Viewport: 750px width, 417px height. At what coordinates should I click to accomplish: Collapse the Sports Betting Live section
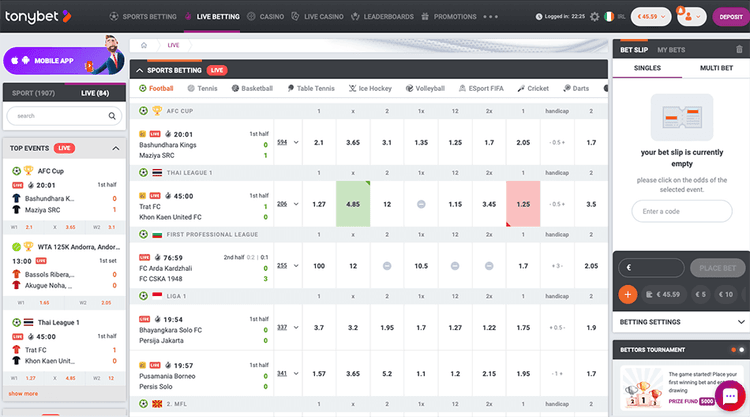click(x=140, y=70)
